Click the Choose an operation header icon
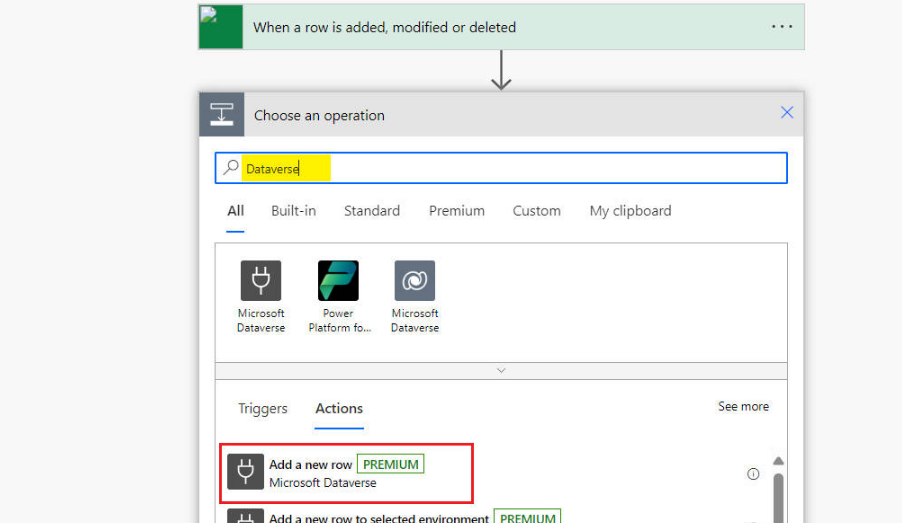This screenshot has width=902, height=523. click(221, 114)
